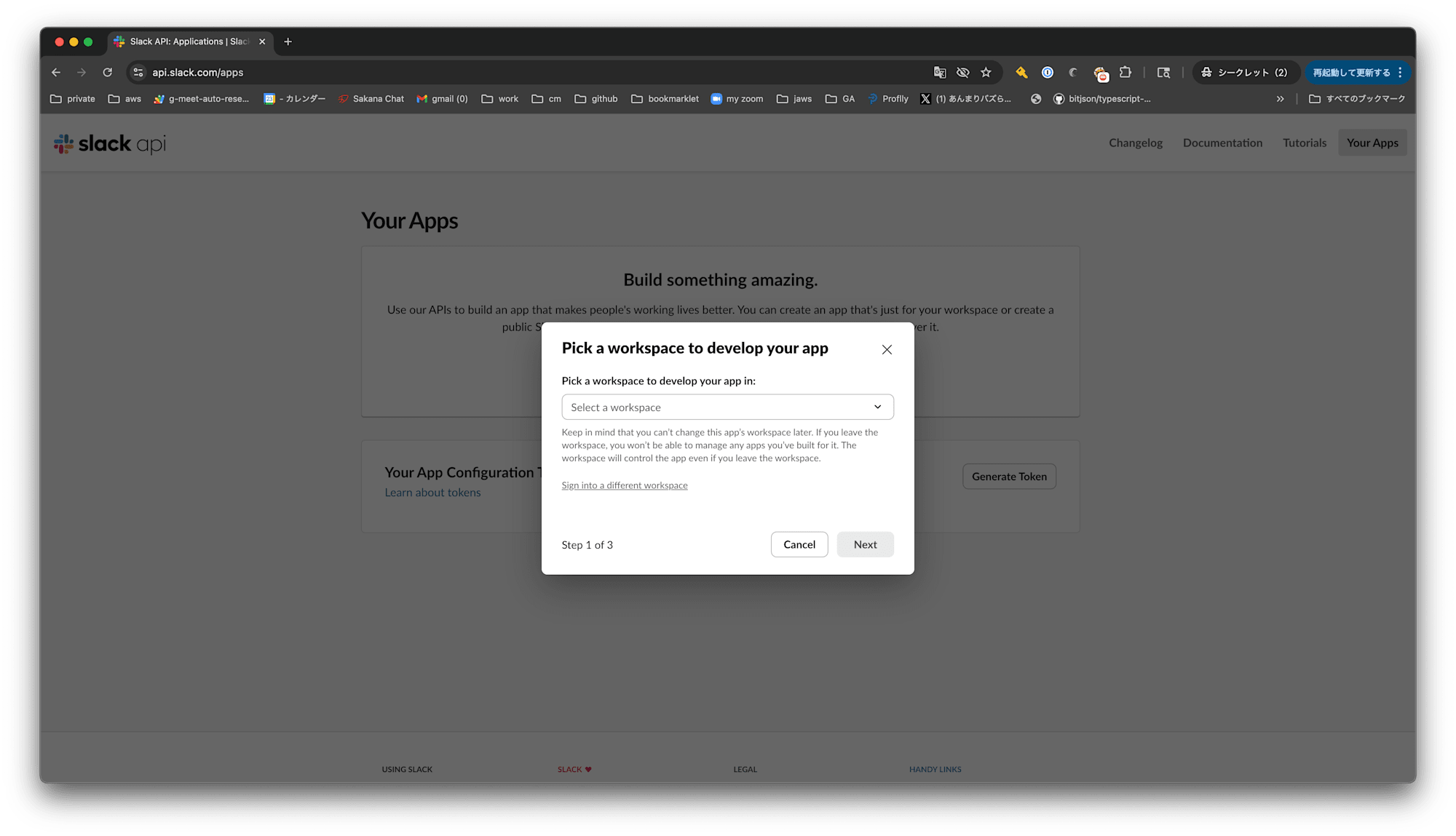Open the yellow key extension
1456x836 pixels.
point(1022,72)
